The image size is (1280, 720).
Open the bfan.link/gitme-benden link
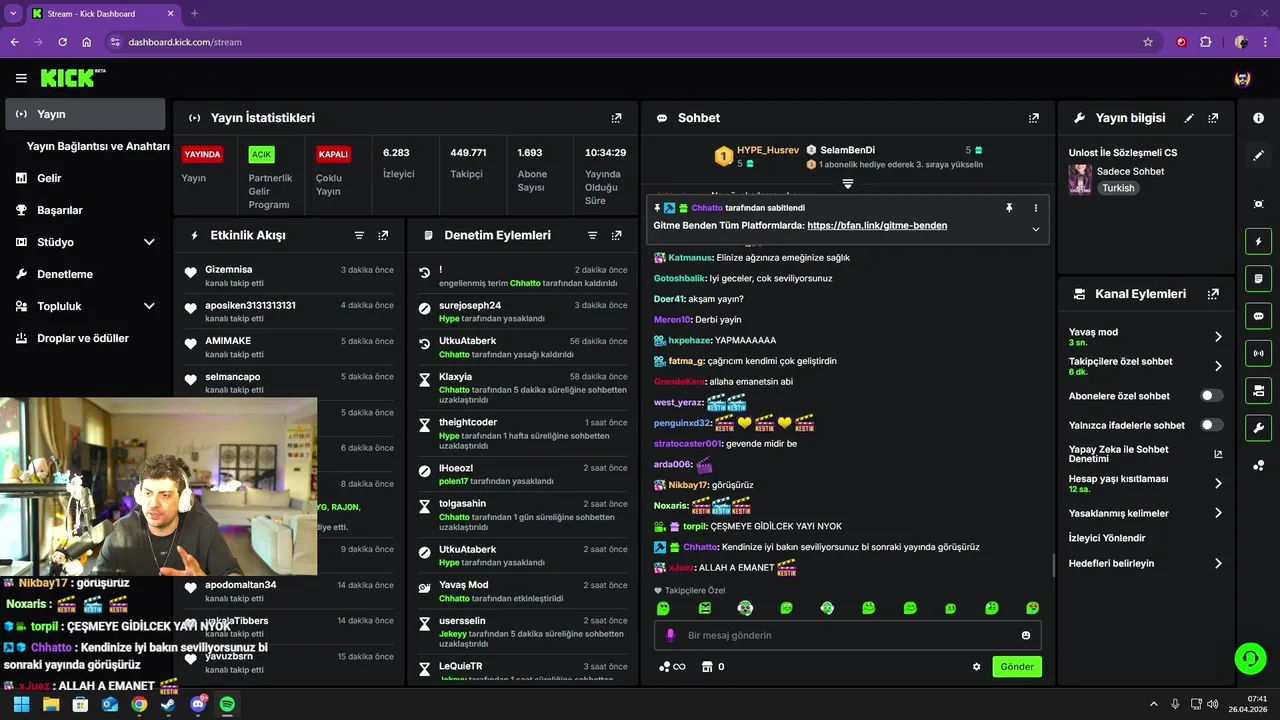(x=877, y=226)
